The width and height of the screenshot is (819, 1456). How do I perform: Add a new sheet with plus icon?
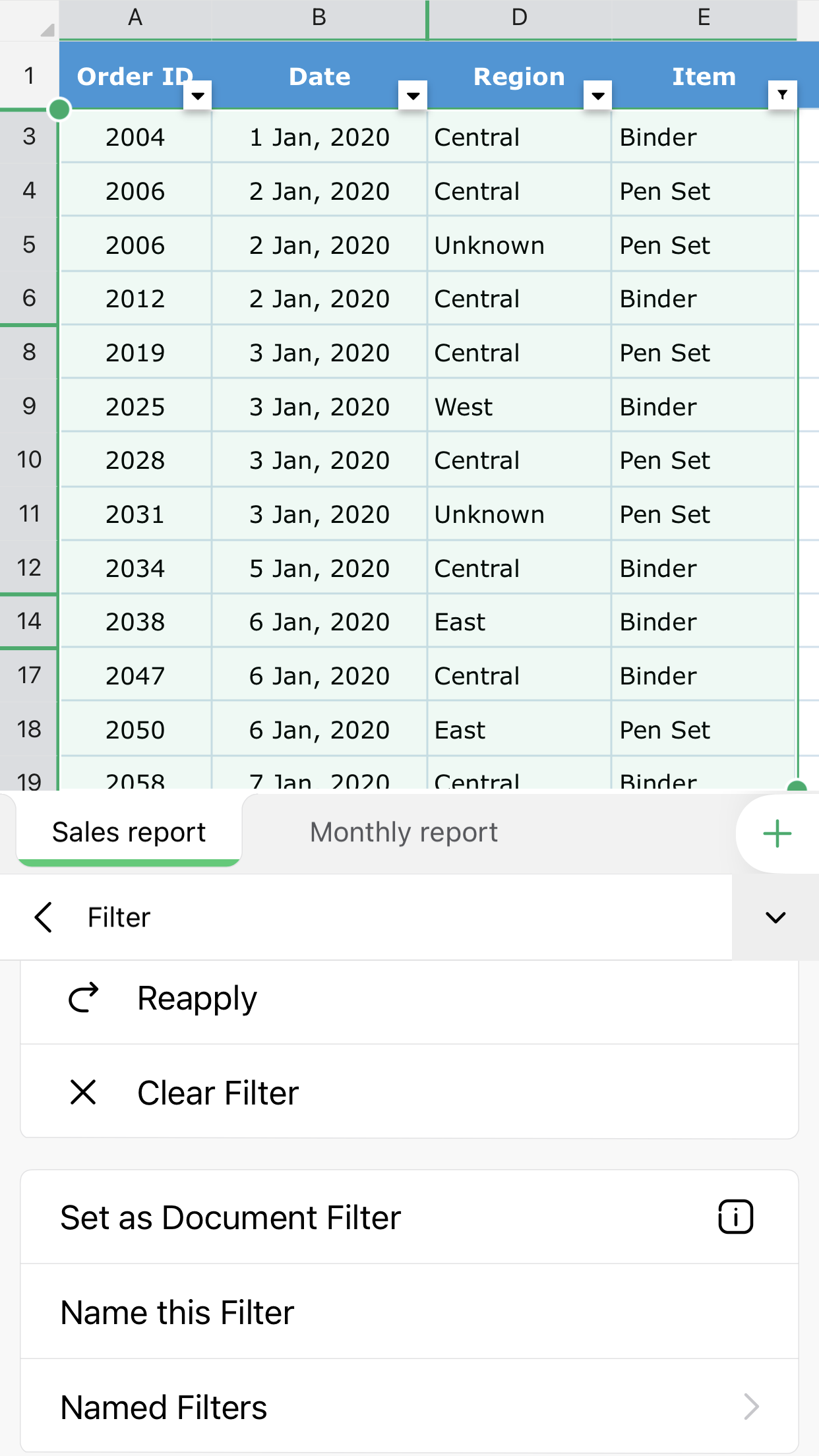777,834
